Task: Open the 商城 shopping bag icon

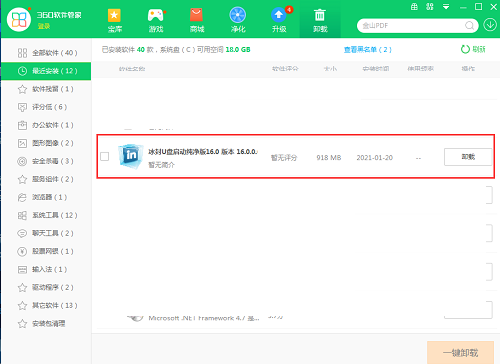Action: click(197, 20)
